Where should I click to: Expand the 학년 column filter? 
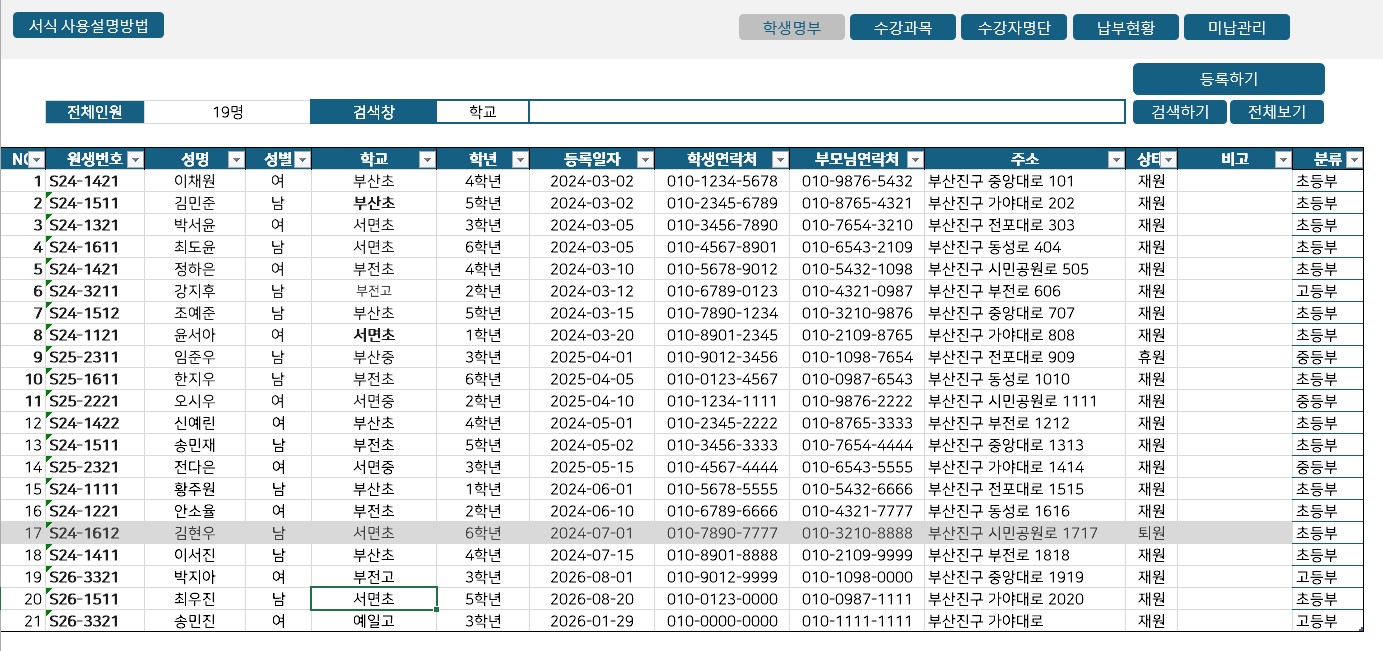519,160
